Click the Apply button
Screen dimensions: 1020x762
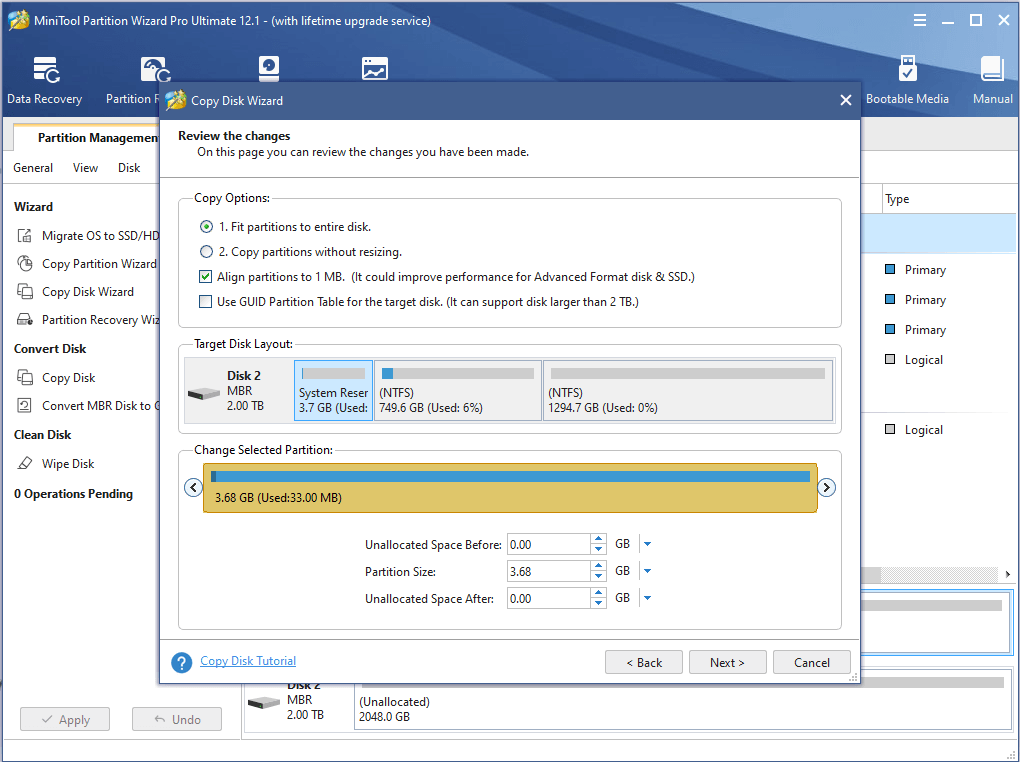pos(65,719)
